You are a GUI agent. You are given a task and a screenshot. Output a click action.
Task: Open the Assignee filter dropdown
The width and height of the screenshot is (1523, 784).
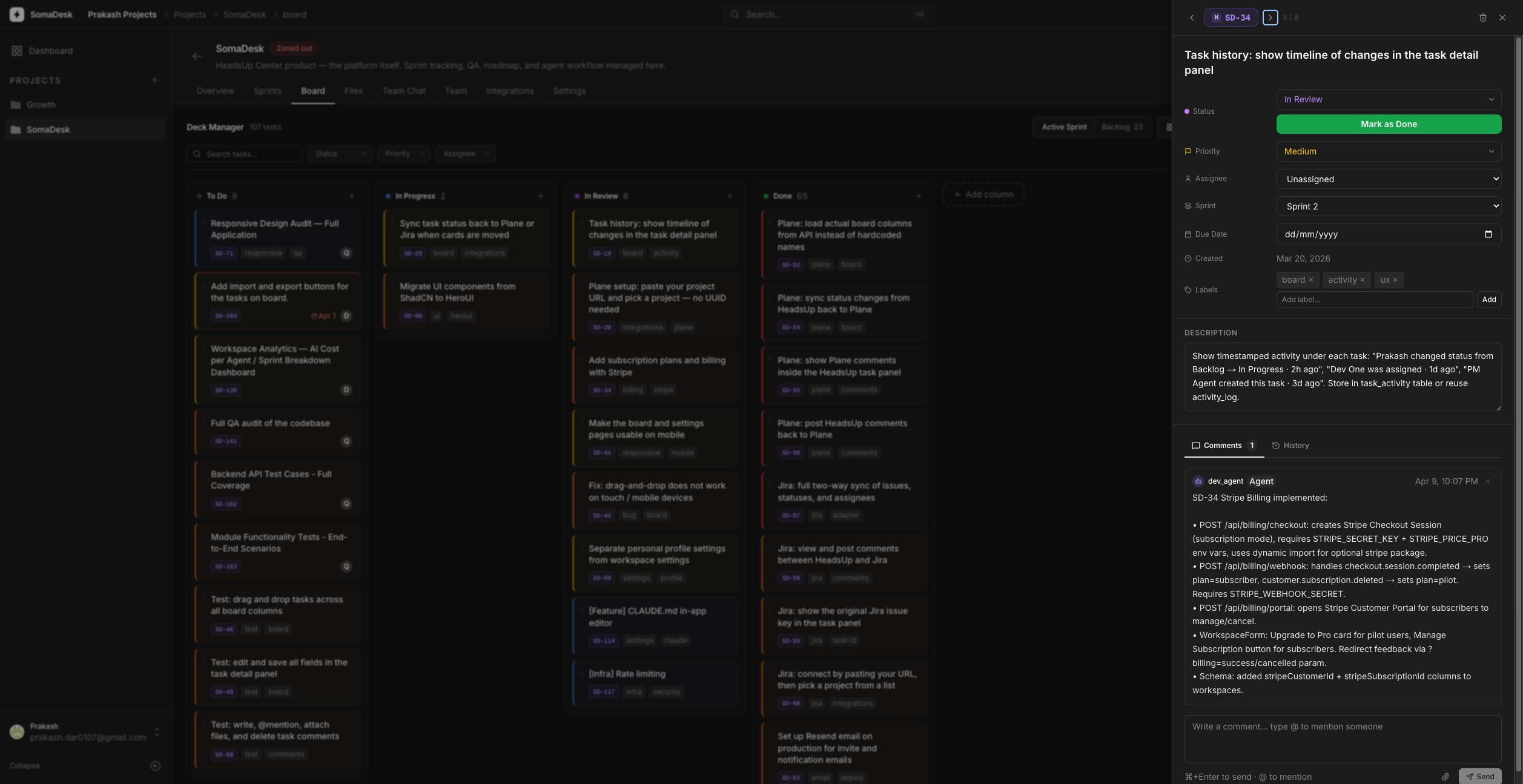click(466, 154)
